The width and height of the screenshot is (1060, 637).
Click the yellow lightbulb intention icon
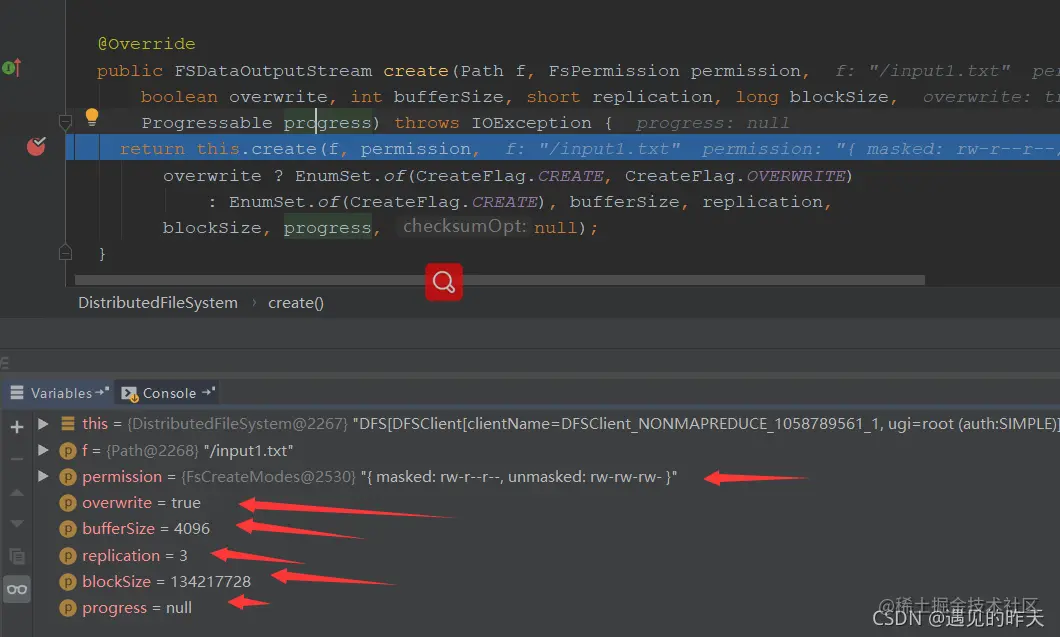[92, 118]
